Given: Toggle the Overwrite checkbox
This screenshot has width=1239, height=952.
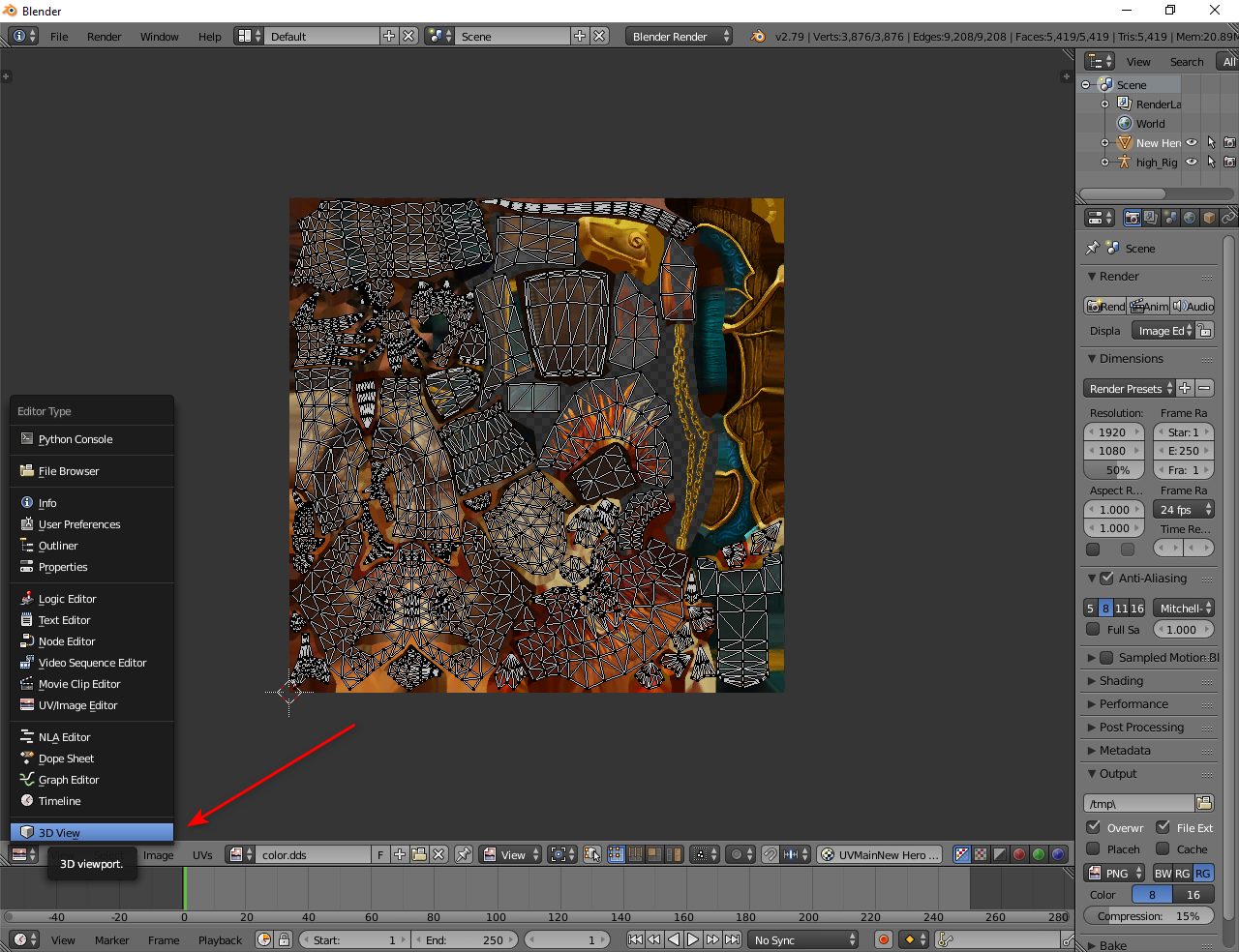Looking at the screenshot, I should click(x=1093, y=827).
